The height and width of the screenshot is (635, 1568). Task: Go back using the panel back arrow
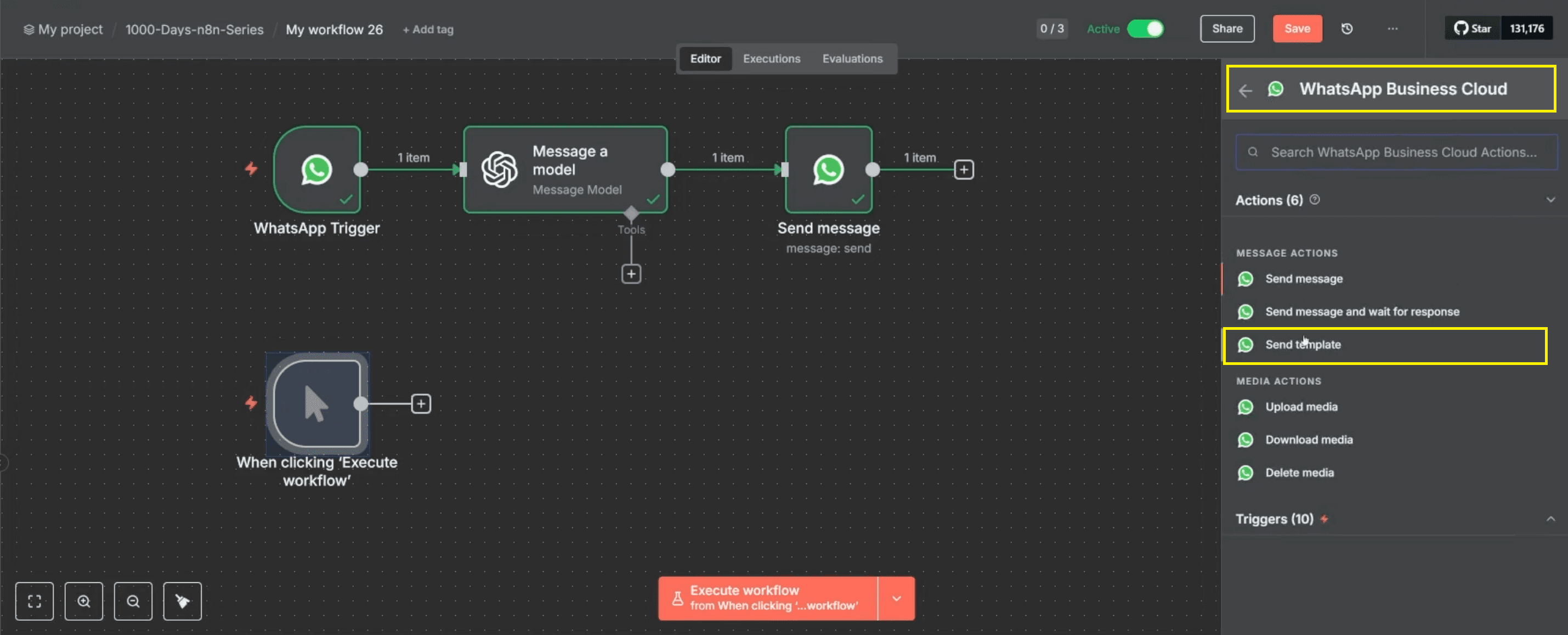1246,90
